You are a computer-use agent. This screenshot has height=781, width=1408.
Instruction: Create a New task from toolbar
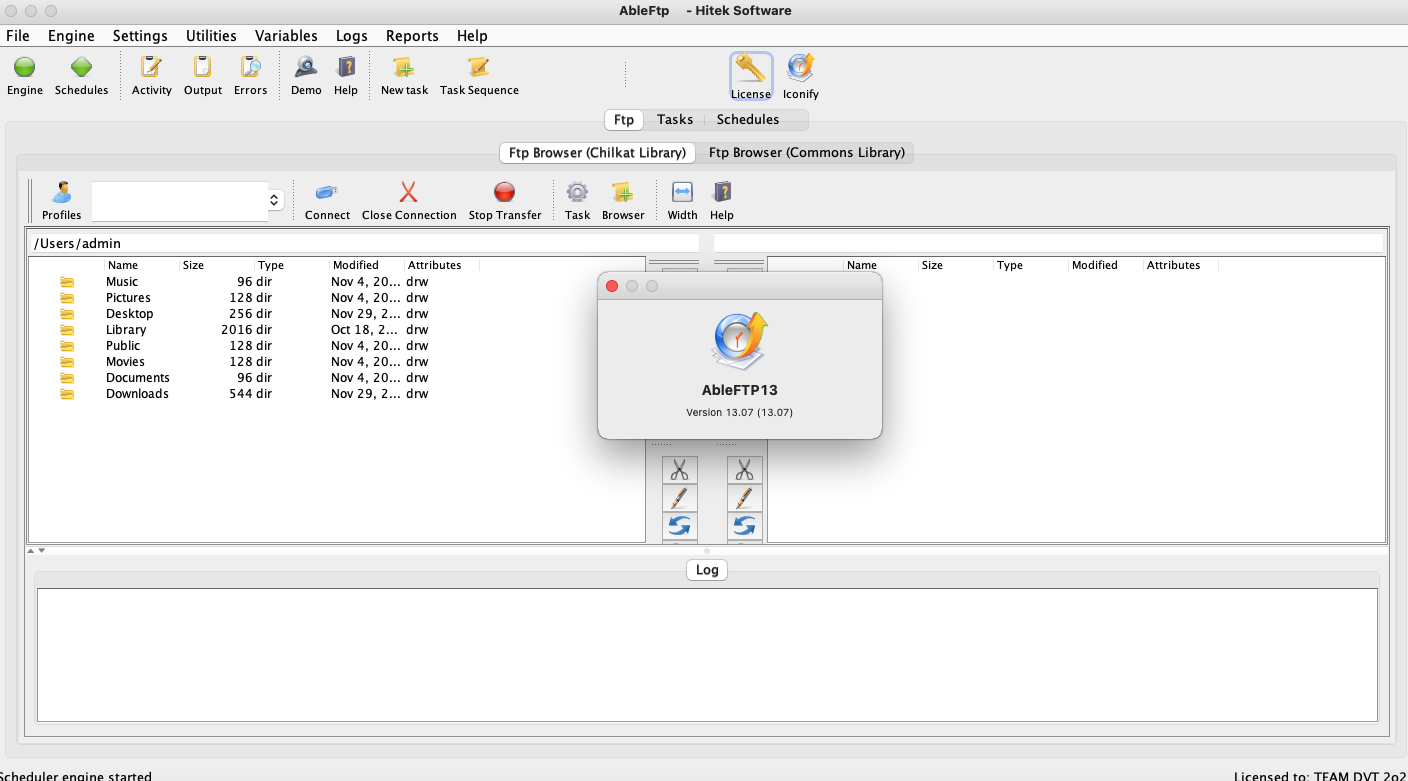[404, 68]
